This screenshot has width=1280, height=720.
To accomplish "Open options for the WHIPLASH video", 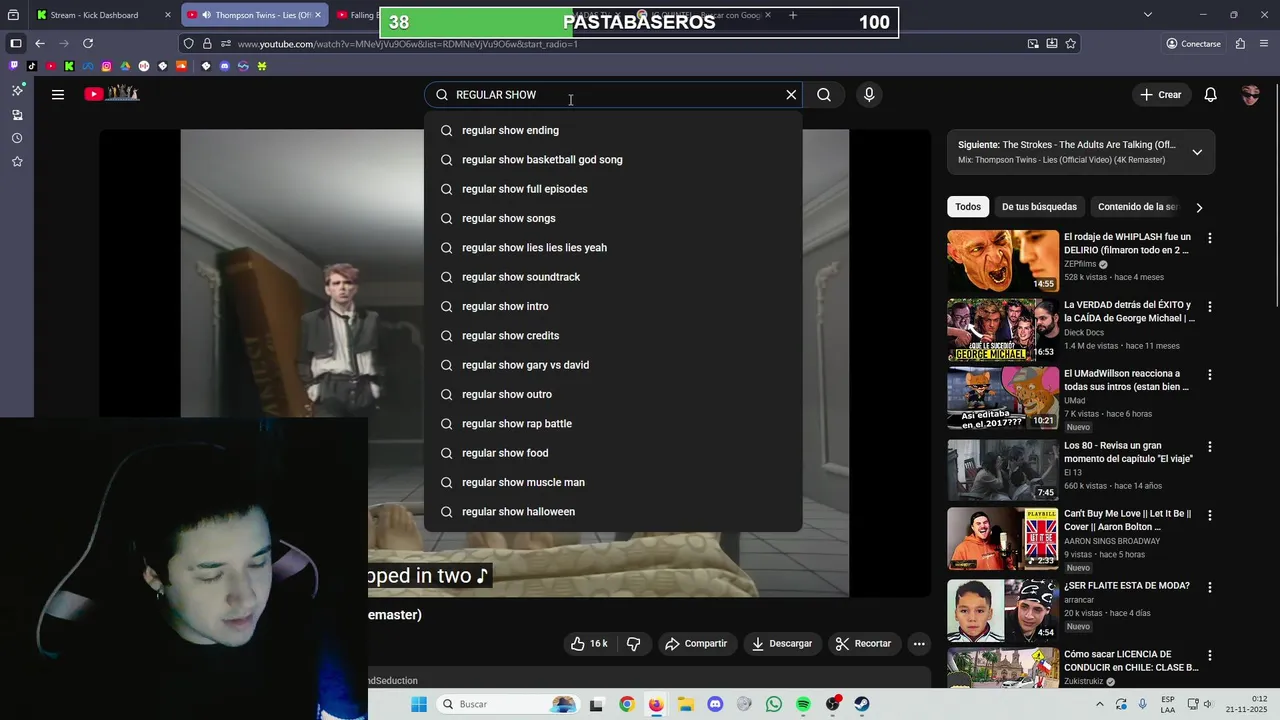I will [1210, 238].
